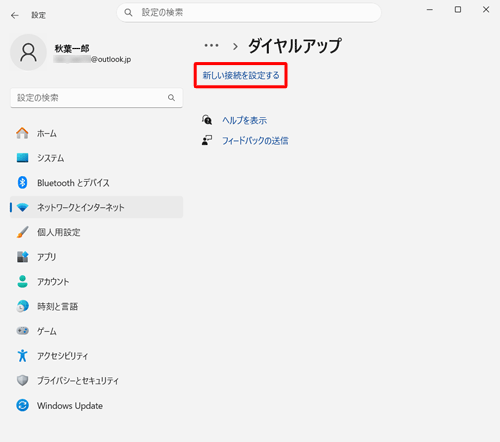The width and height of the screenshot is (500, 442).
Task: Minimize the Settings window
Action: [430, 10]
